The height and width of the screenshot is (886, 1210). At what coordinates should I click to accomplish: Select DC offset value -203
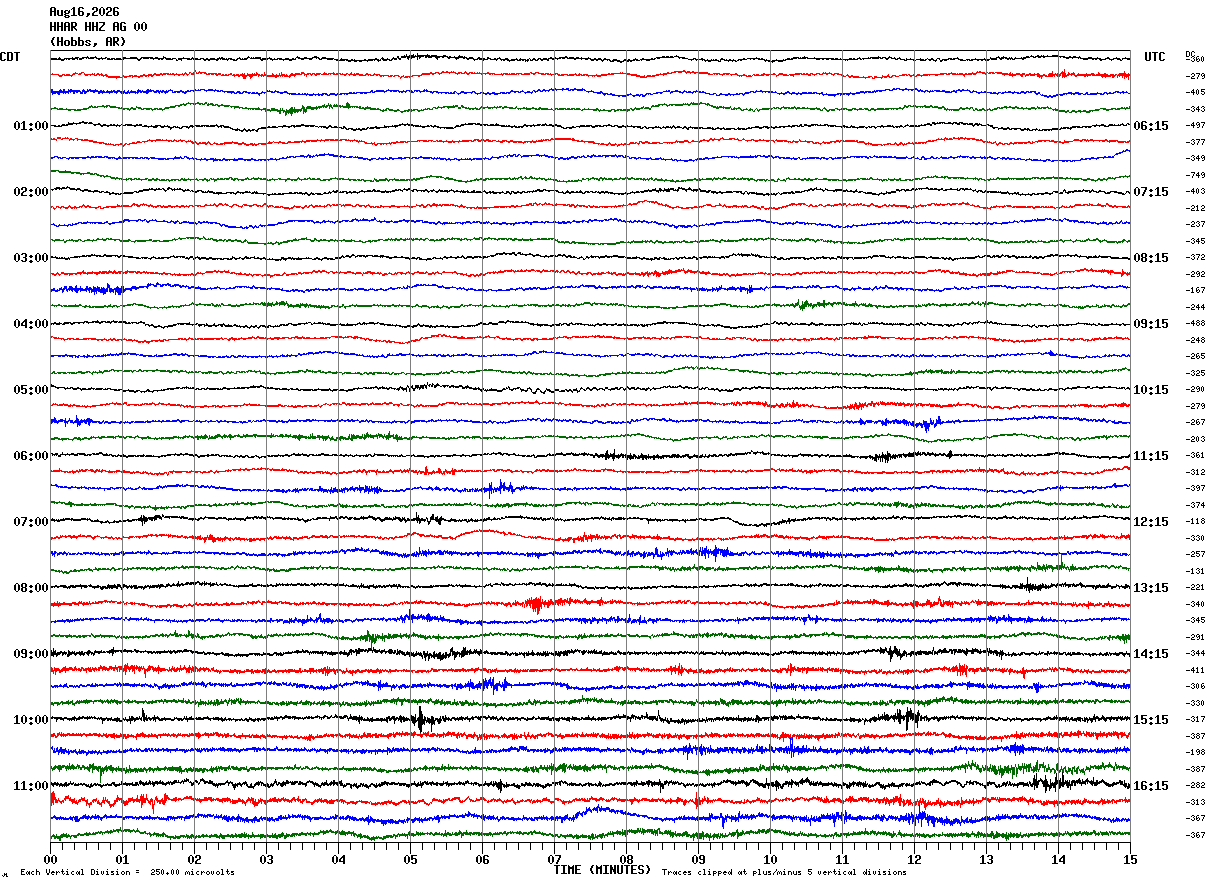1195,439
